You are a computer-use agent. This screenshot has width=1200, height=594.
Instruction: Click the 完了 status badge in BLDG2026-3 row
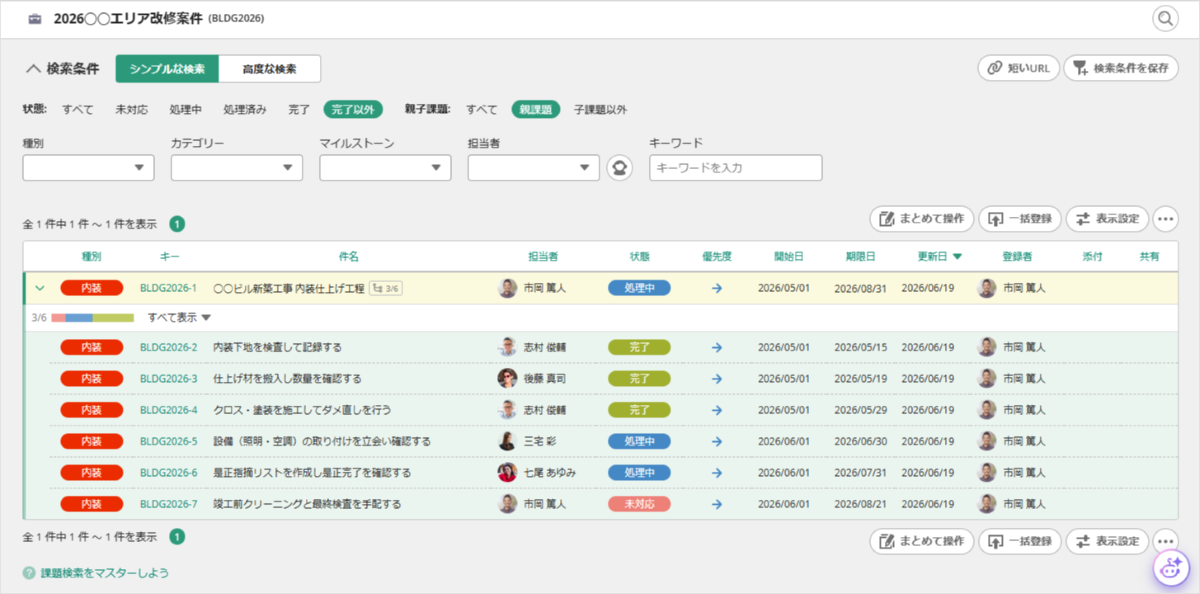(639, 379)
